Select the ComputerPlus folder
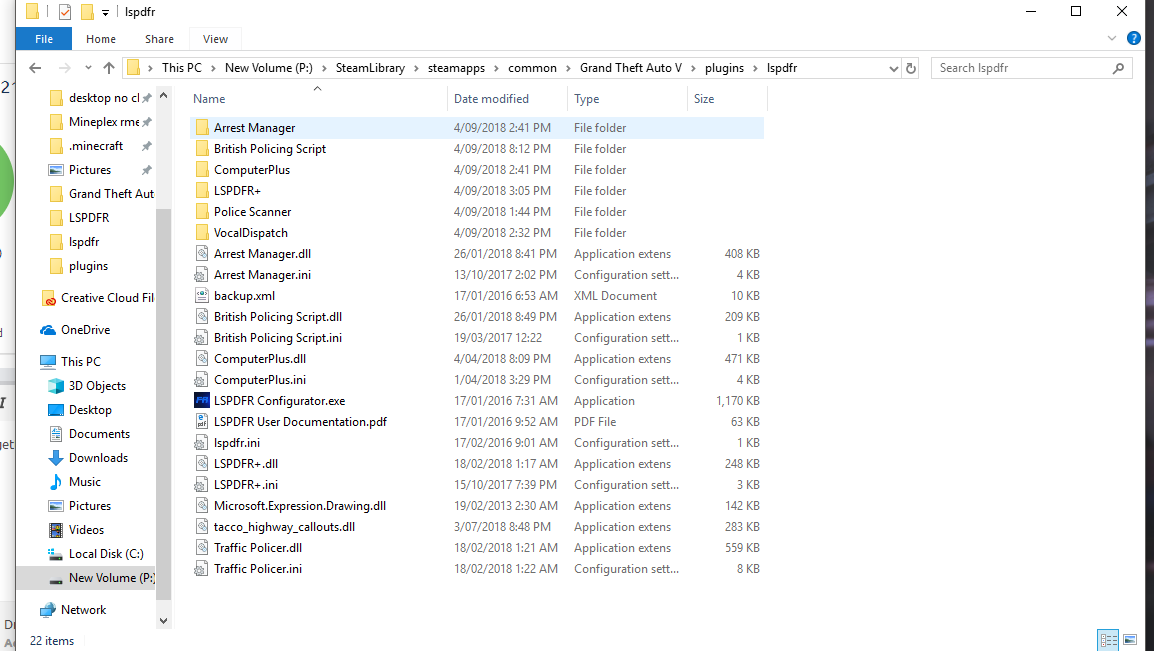The width and height of the screenshot is (1154, 651). click(252, 170)
